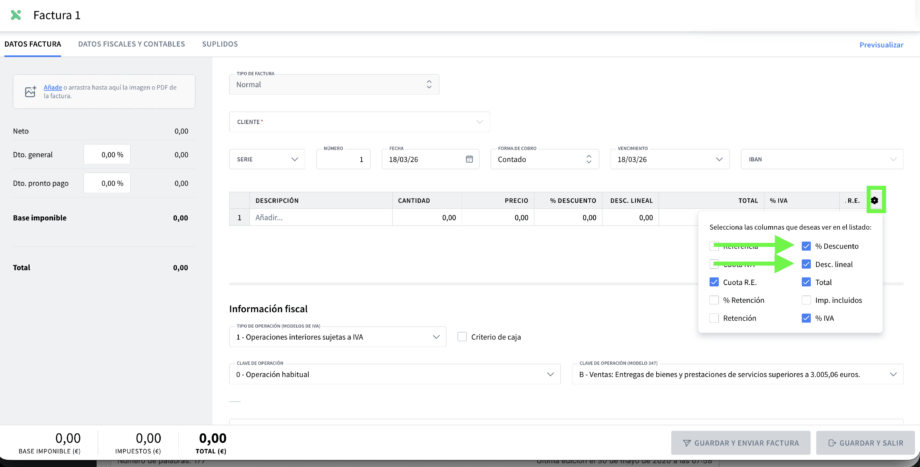Viewport: 920px width, 467px height.
Task: Click the filter icon on Guardar y enviar factura
Action: 687,442
